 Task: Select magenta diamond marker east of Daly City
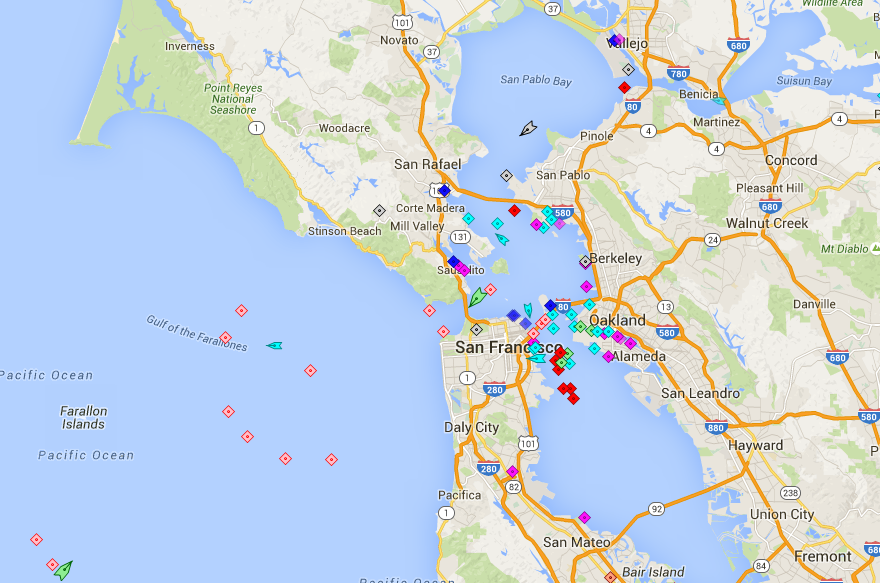(x=512, y=471)
